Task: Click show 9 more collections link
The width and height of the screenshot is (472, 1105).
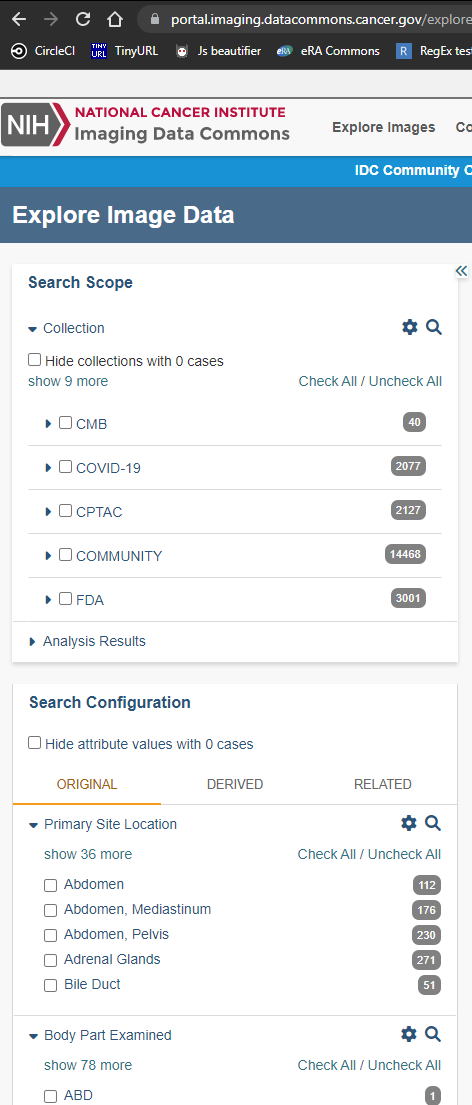Action: (x=68, y=381)
